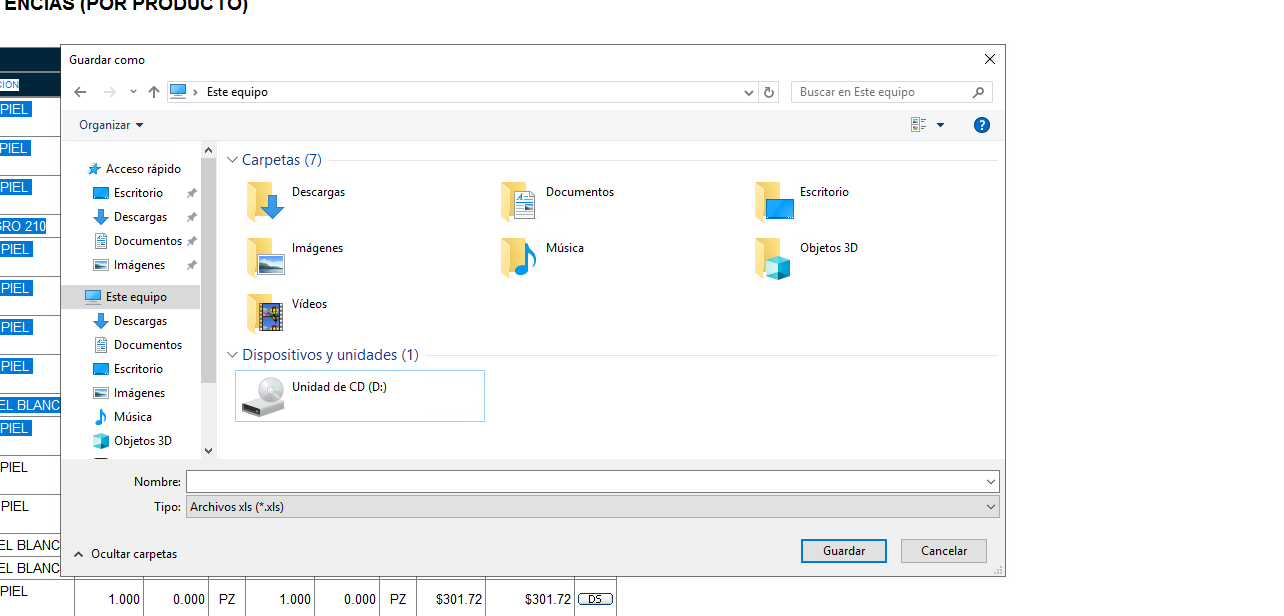Collapse the Carpetas (7) group
This screenshot has width=1284, height=616.
point(233,160)
